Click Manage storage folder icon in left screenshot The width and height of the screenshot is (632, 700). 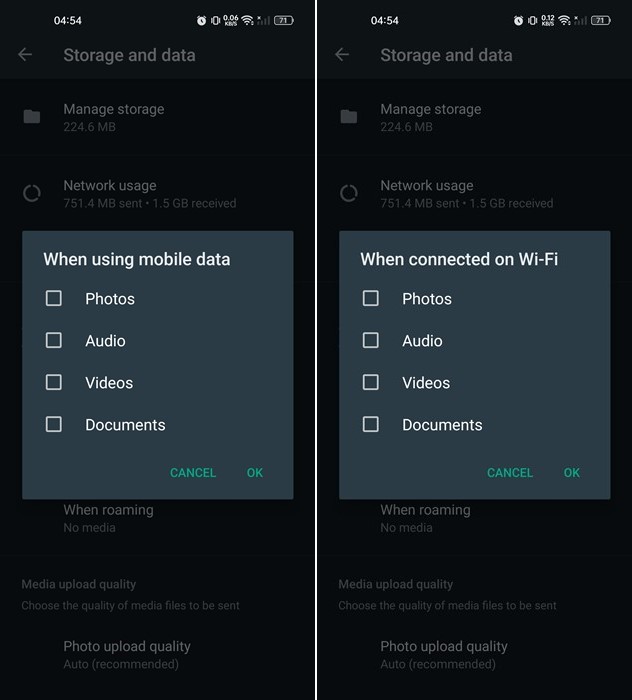tap(32, 117)
